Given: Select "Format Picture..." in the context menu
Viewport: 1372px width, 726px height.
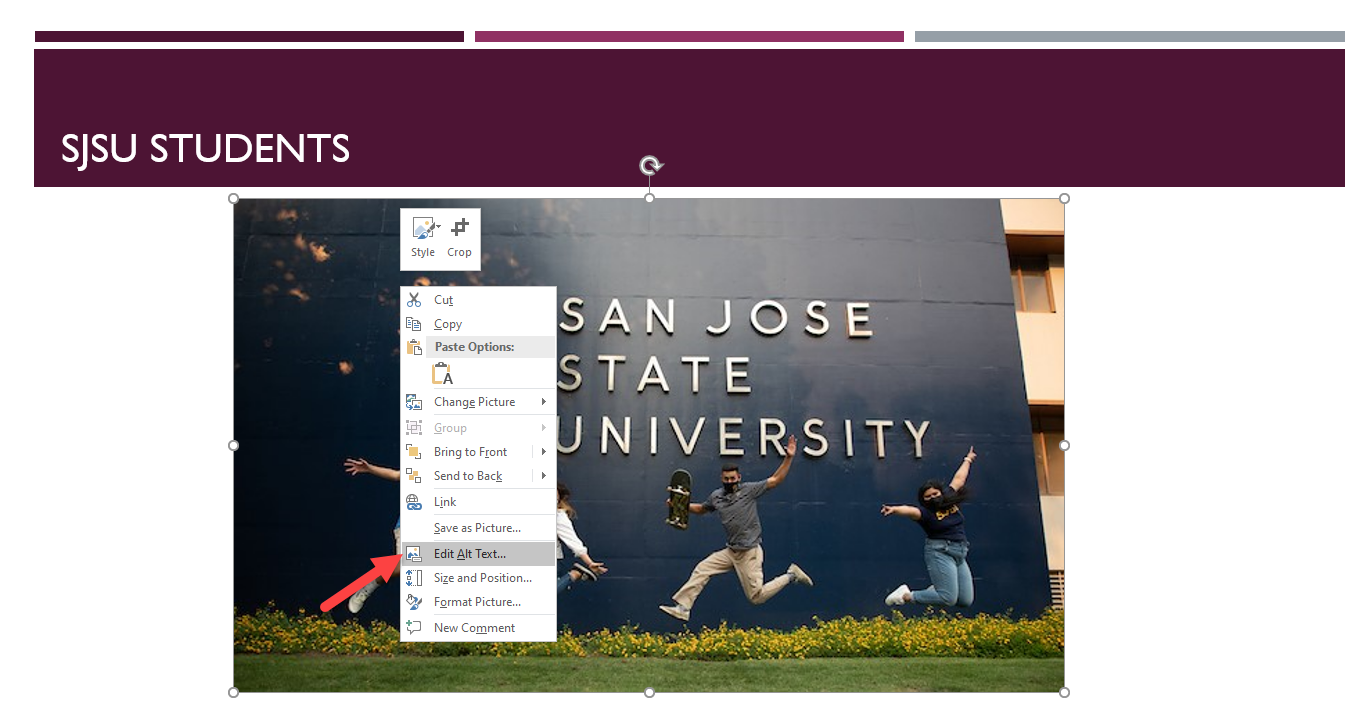Looking at the screenshot, I should [x=477, y=601].
